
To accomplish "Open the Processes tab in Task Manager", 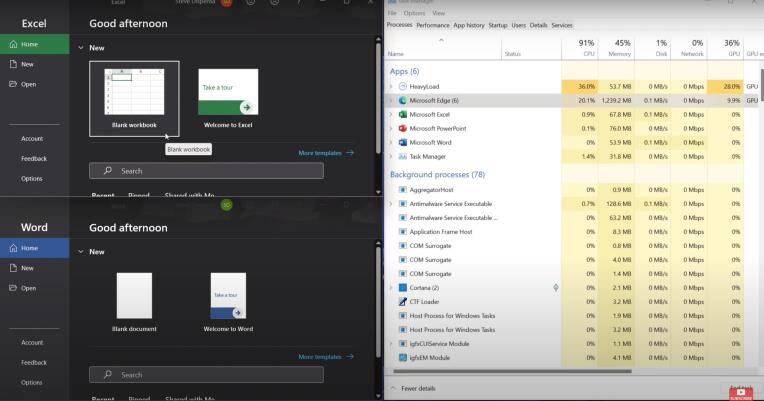I will [400, 25].
